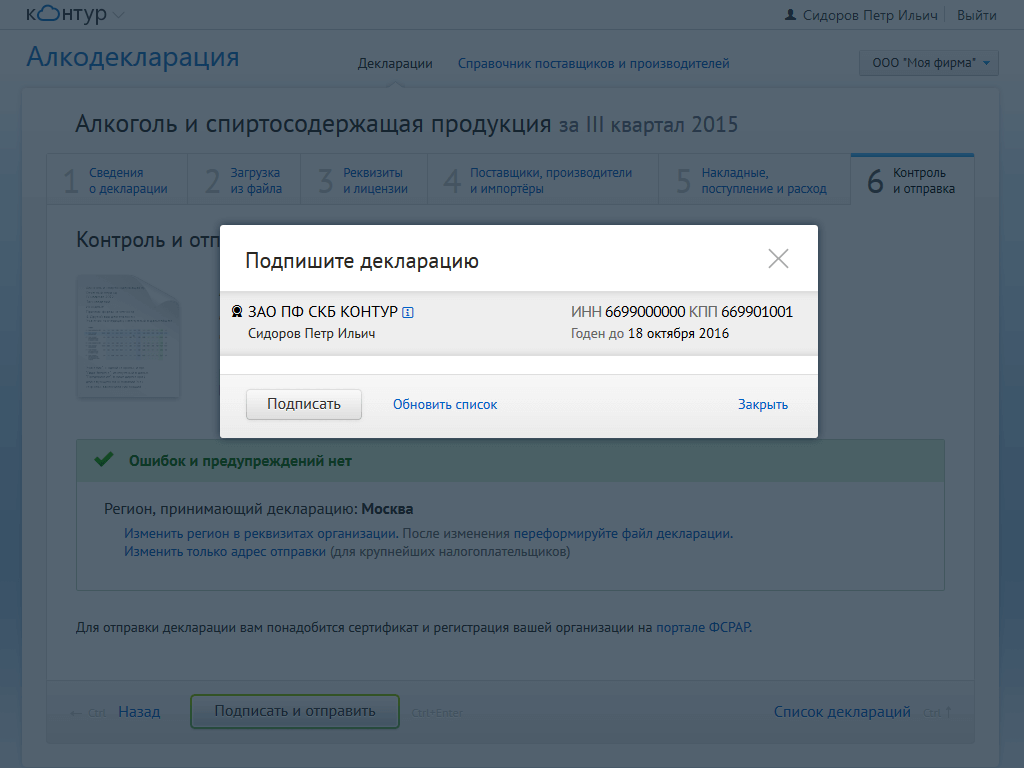Screen dimensions: 1024x768
Task: Click the Подпишите декларацию dialog title
Action: [362, 261]
